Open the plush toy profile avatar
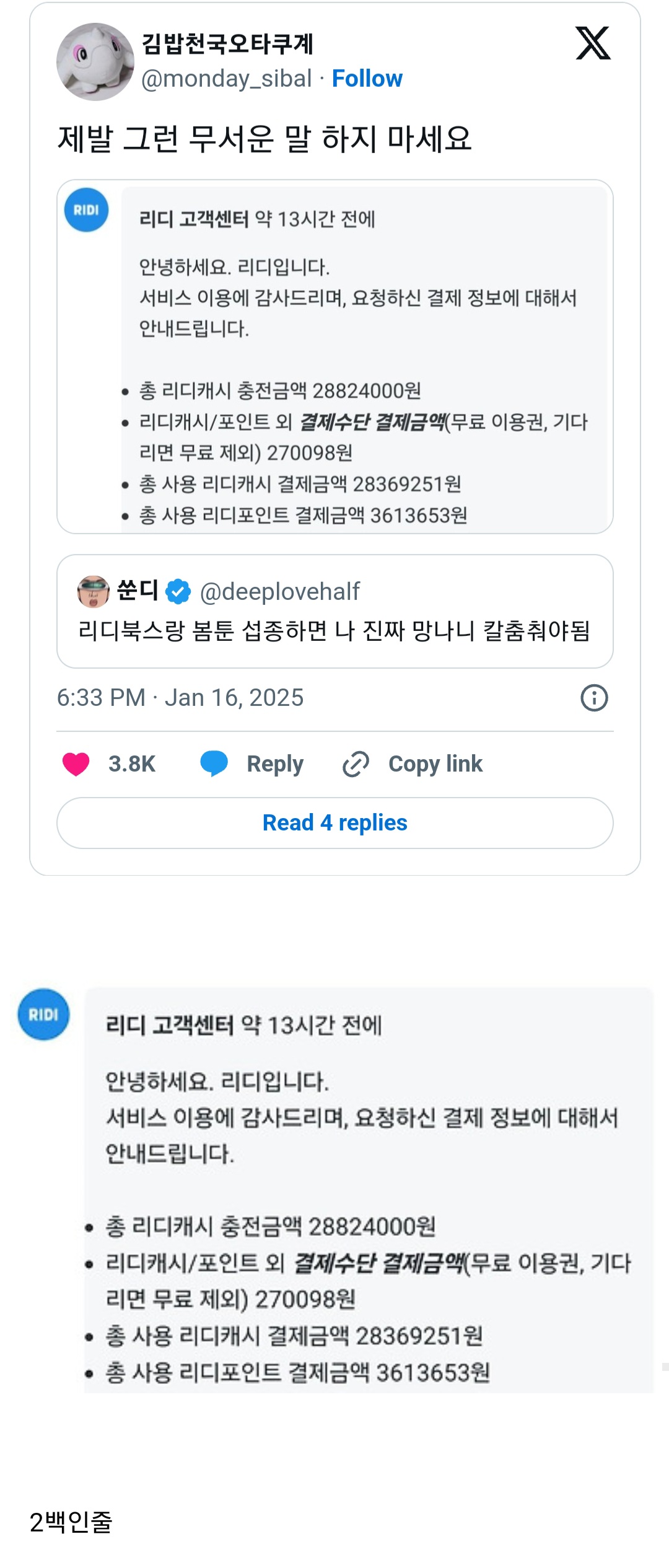The width and height of the screenshot is (669, 1568). (x=95, y=62)
